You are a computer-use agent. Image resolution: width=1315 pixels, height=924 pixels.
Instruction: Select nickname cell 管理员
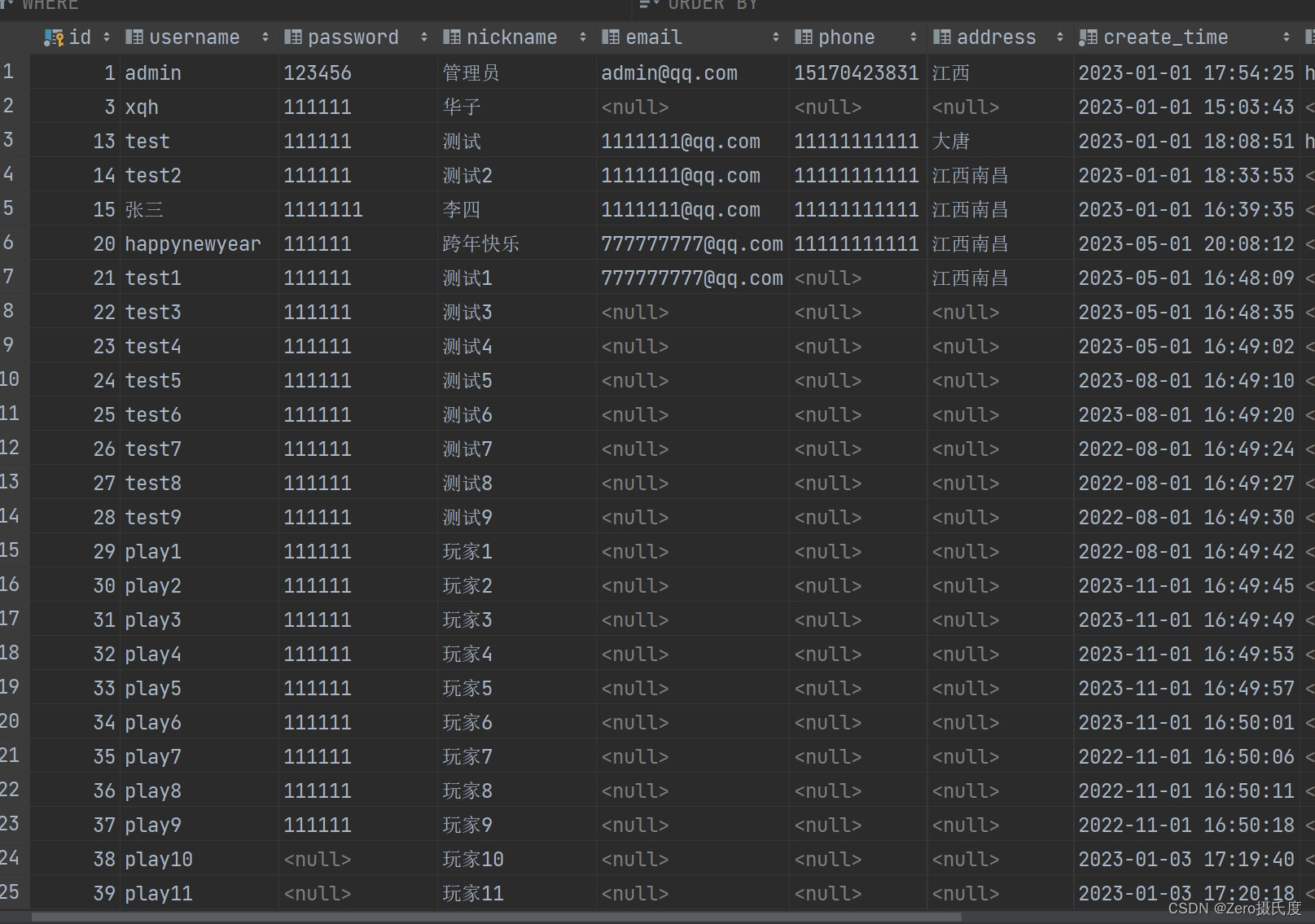516,73
